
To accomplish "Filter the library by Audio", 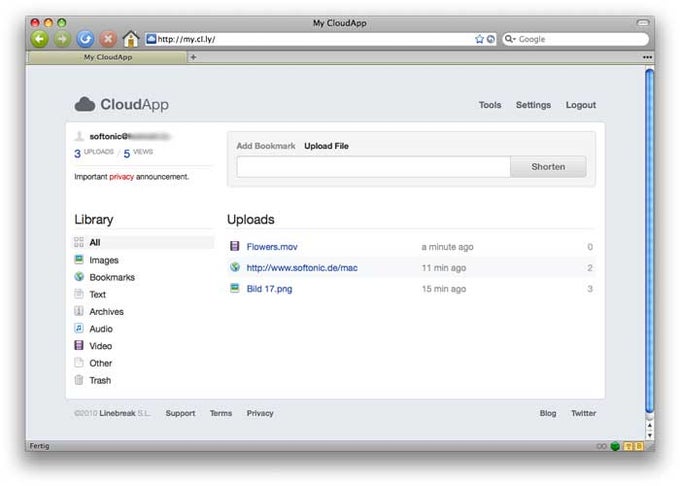I will click(x=101, y=329).
